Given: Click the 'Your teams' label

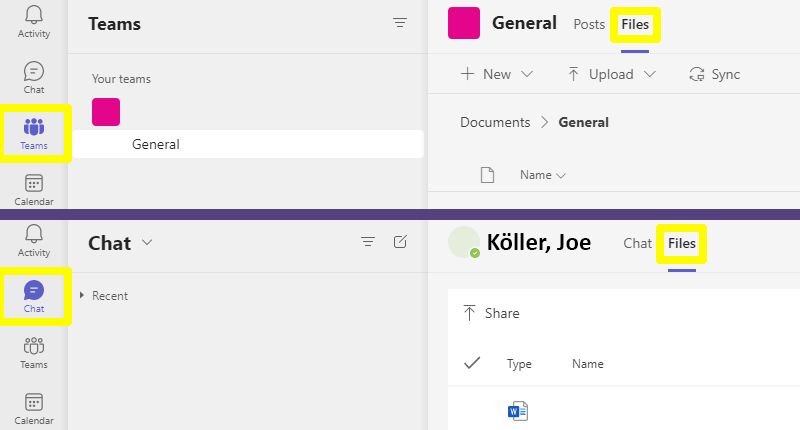Looking at the screenshot, I should pos(121,79).
